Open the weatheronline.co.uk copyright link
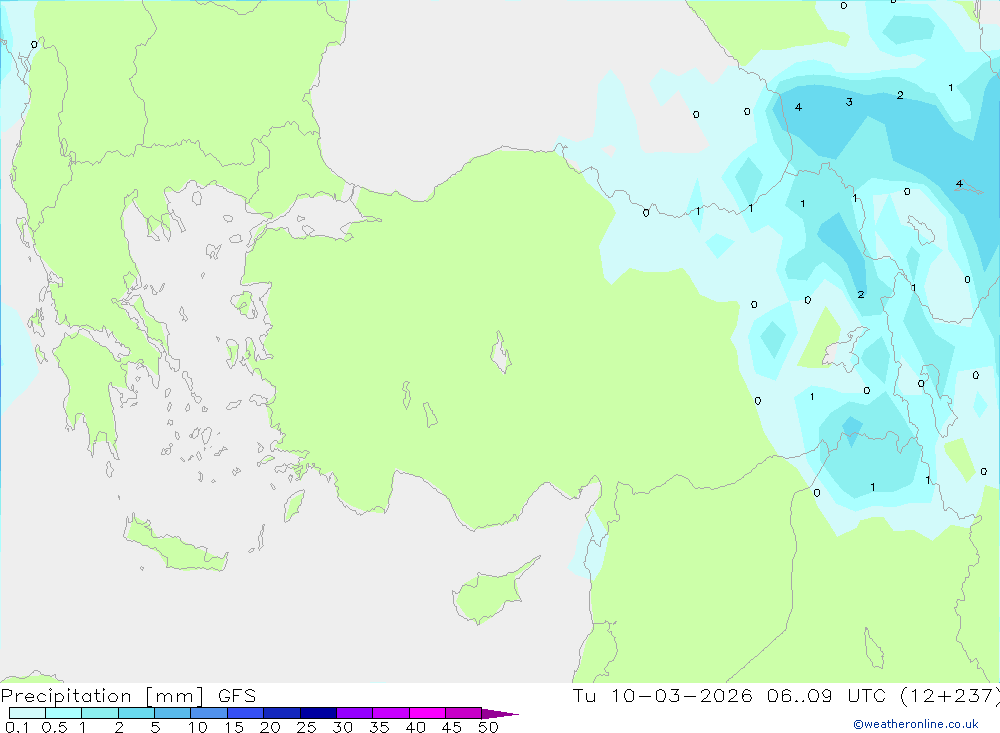The image size is (1000, 733). [x=916, y=724]
